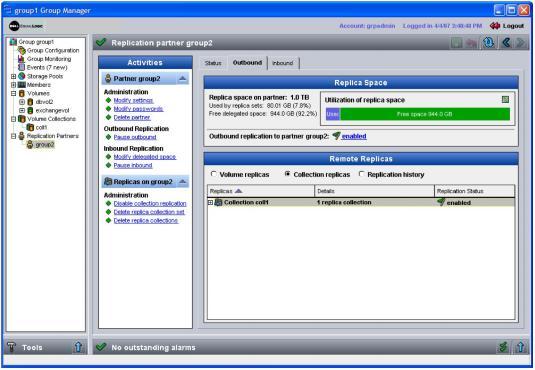
Task: Expand the Tools panel up arrow
Action: point(78,347)
